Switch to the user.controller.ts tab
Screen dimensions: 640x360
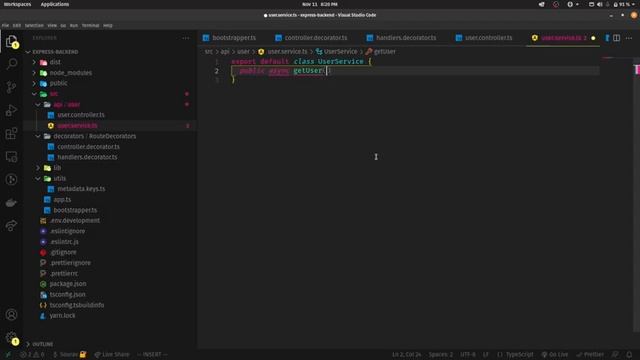484,38
